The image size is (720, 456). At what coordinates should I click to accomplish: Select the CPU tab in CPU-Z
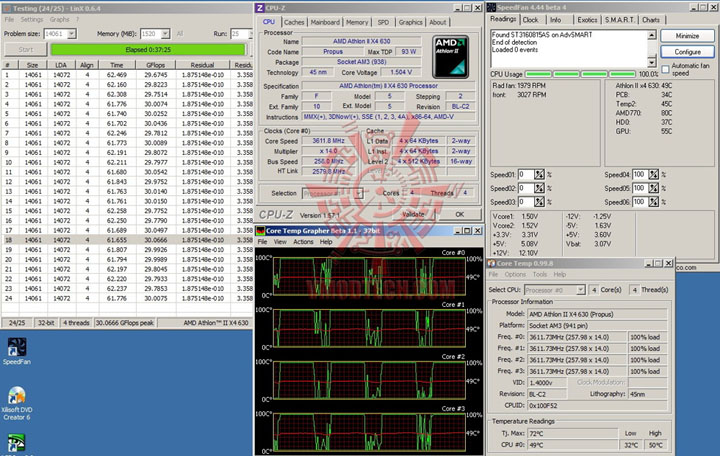click(x=269, y=22)
